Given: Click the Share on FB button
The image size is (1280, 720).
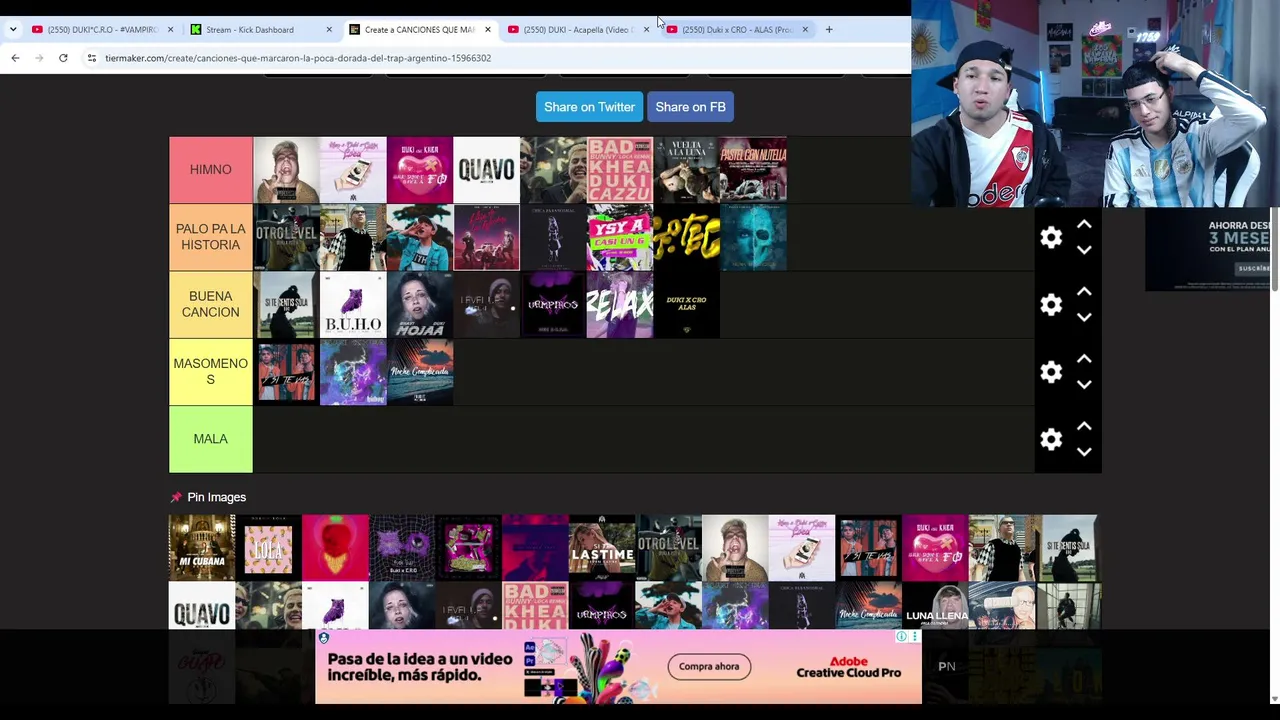Looking at the screenshot, I should point(690,107).
